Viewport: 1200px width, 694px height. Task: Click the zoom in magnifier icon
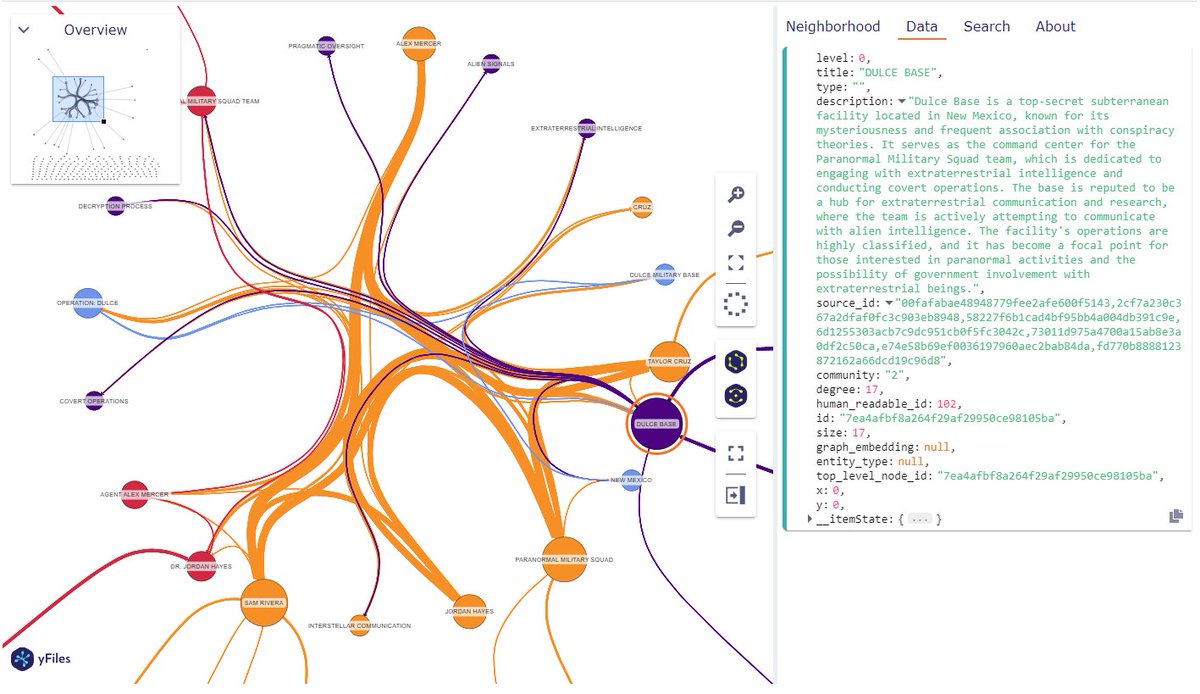click(736, 195)
